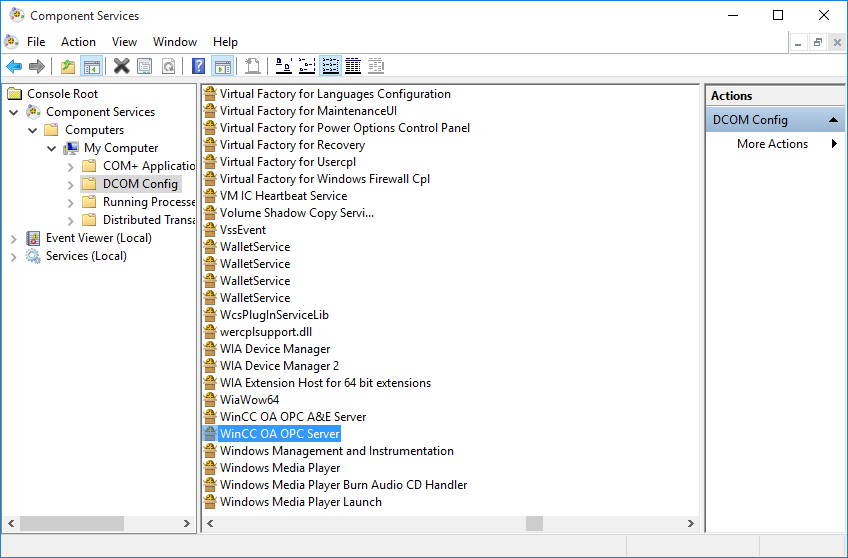This screenshot has height=558, width=848.
Task: Click the Back arrow toolbar icon
Action: [x=14, y=66]
